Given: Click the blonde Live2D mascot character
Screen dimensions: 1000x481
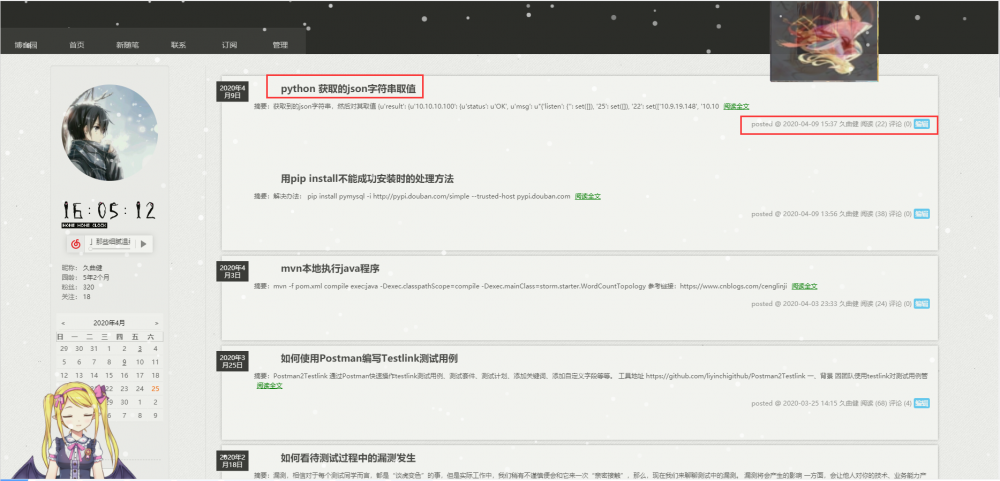Looking at the screenshot, I should click(x=80, y=433).
